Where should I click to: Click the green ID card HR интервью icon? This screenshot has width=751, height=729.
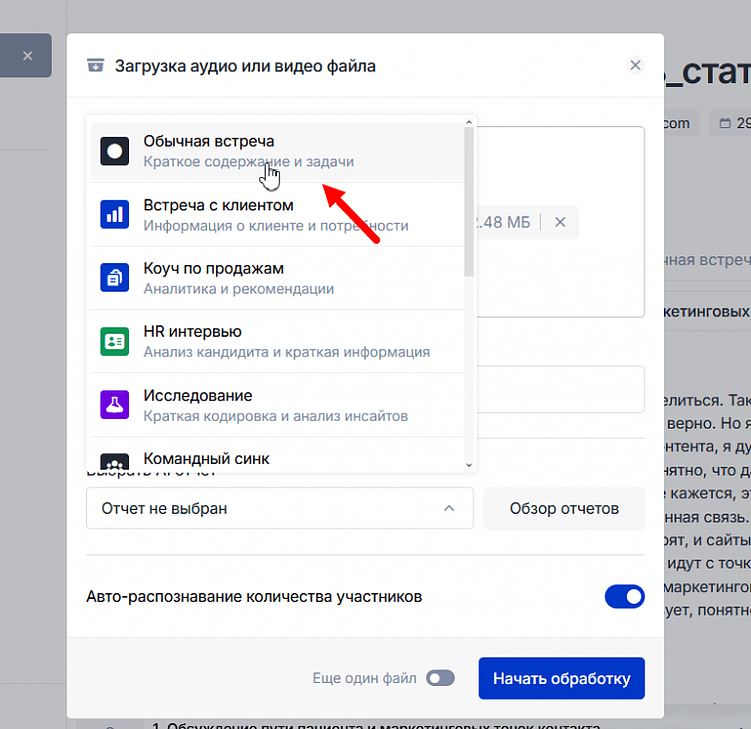pos(114,342)
